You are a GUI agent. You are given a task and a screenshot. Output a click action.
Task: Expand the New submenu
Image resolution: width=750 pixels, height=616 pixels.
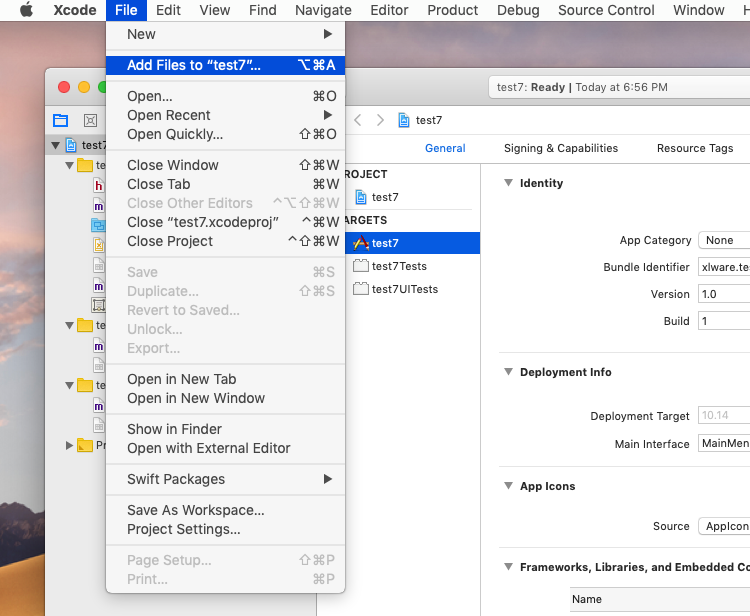(x=225, y=34)
